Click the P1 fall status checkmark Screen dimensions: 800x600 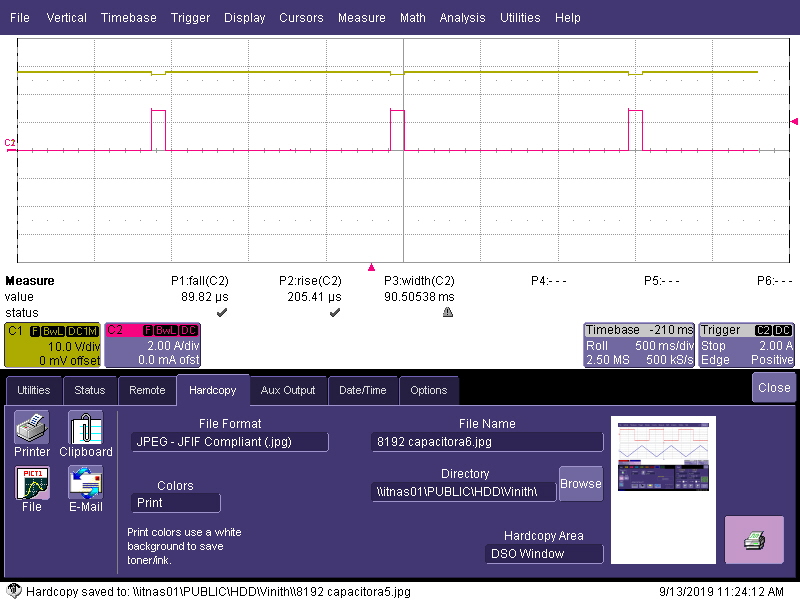pos(222,312)
